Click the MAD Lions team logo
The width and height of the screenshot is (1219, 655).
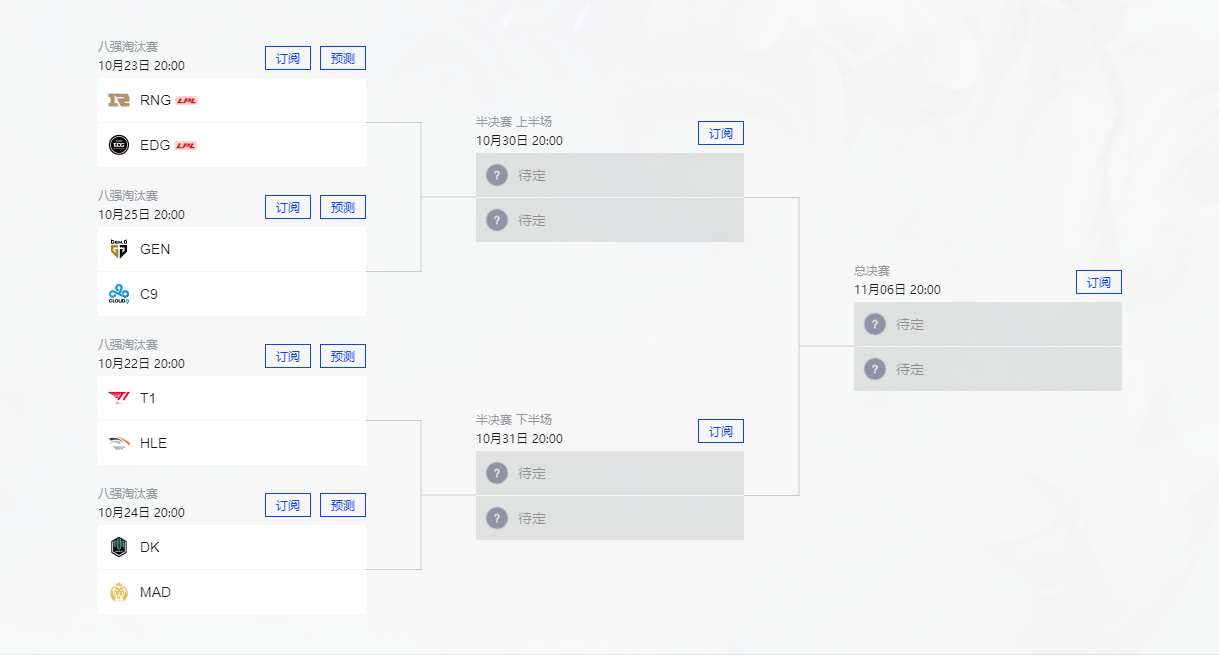pos(119,592)
